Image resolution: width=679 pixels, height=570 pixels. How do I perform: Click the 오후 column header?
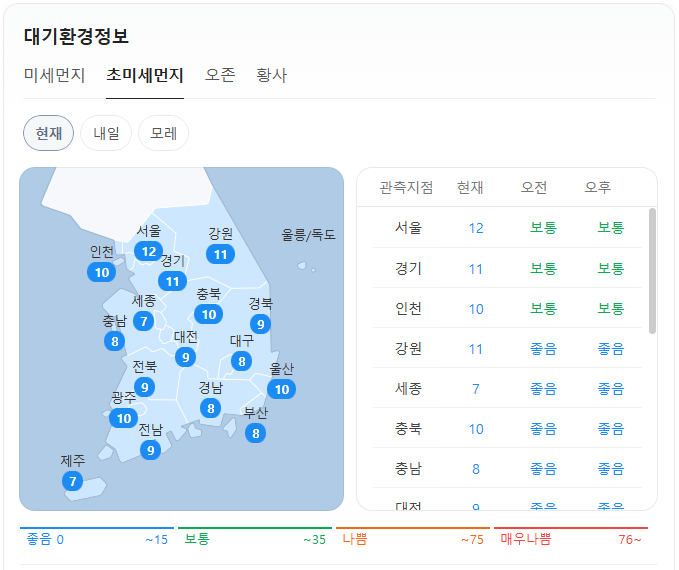point(598,188)
